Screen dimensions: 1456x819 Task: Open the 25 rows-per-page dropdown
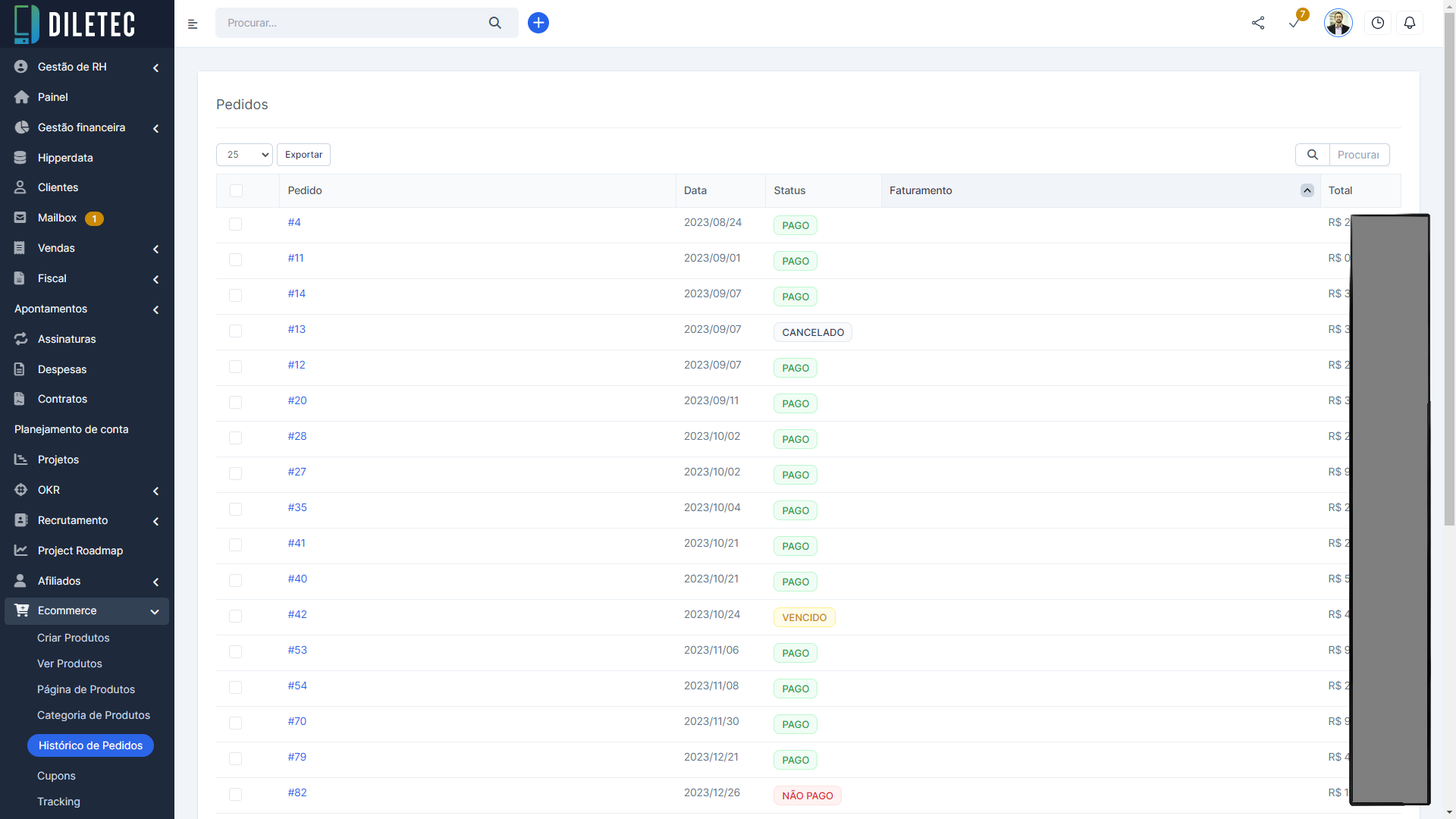(244, 155)
